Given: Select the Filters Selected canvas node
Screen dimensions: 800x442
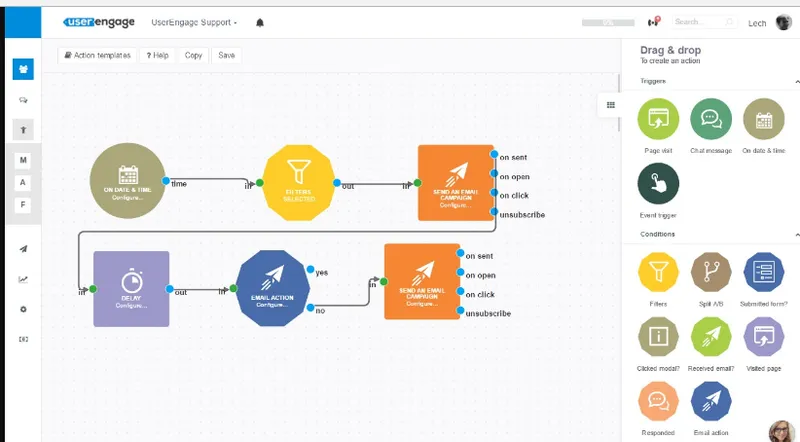Looking at the screenshot, I should click(298, 183).
